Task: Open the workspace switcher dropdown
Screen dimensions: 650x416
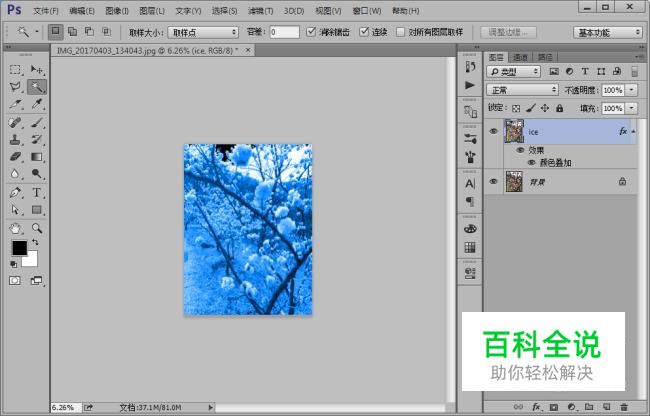Action: pos(608,32)
